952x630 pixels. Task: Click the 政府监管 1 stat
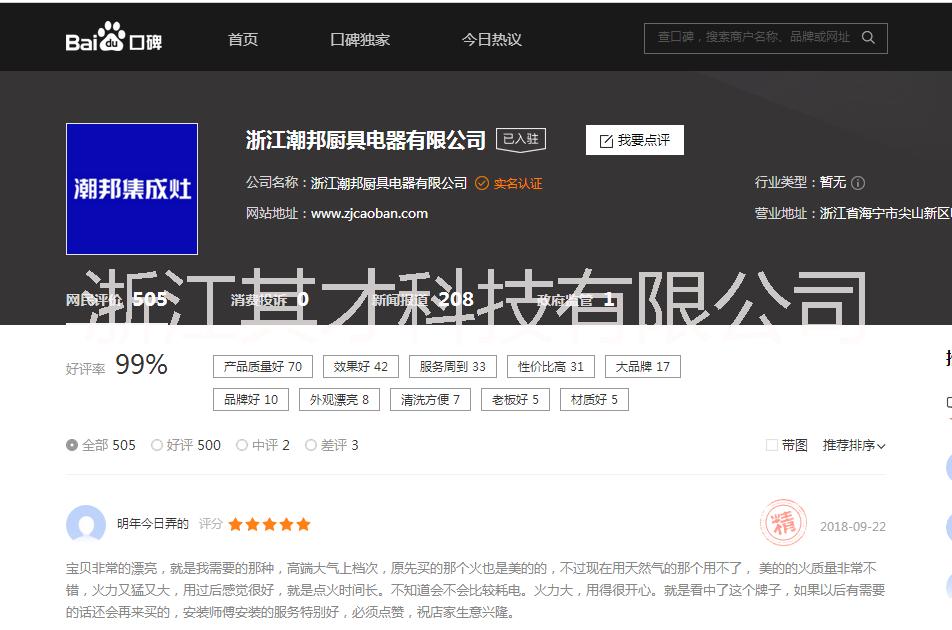tap(576, 299)
